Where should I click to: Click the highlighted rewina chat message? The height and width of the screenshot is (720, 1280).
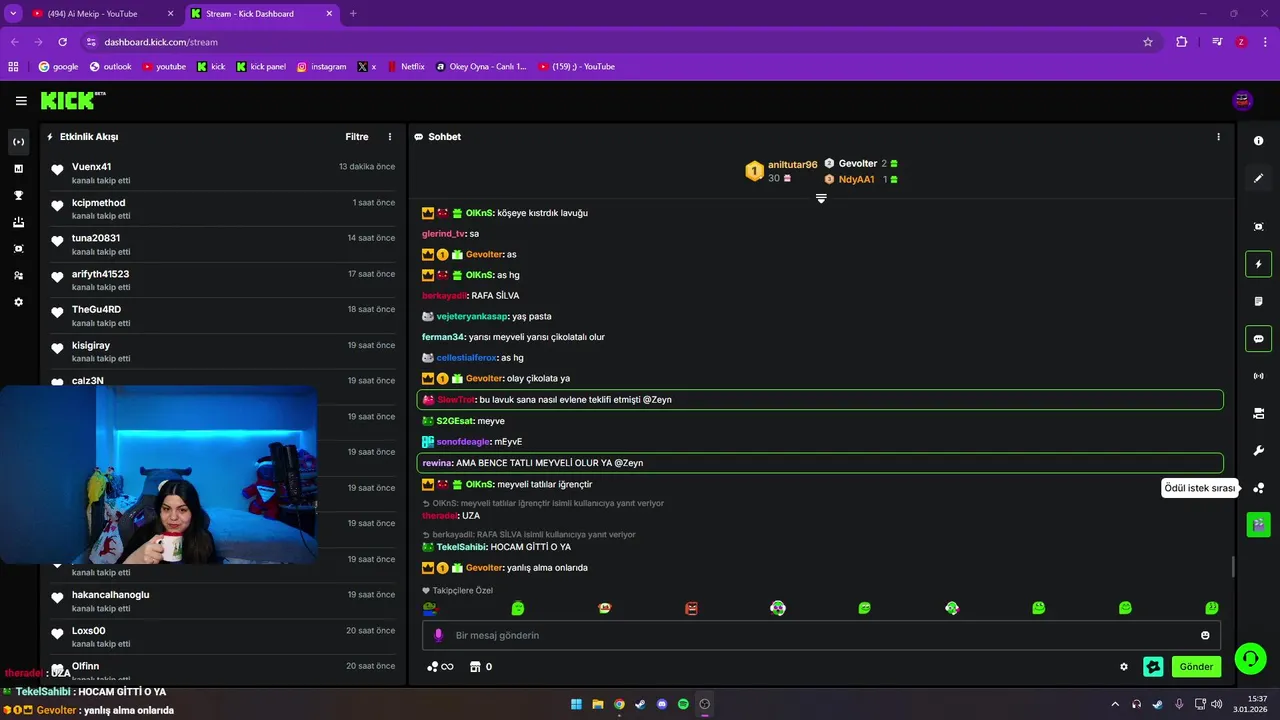(x=820, y=463)
